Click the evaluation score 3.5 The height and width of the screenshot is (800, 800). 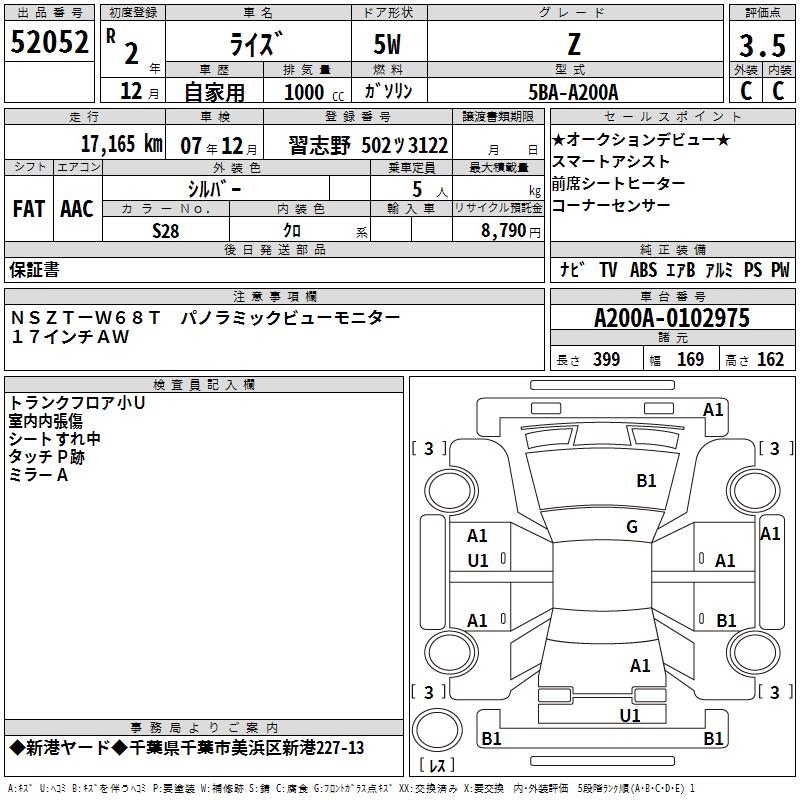click(762, 45)
